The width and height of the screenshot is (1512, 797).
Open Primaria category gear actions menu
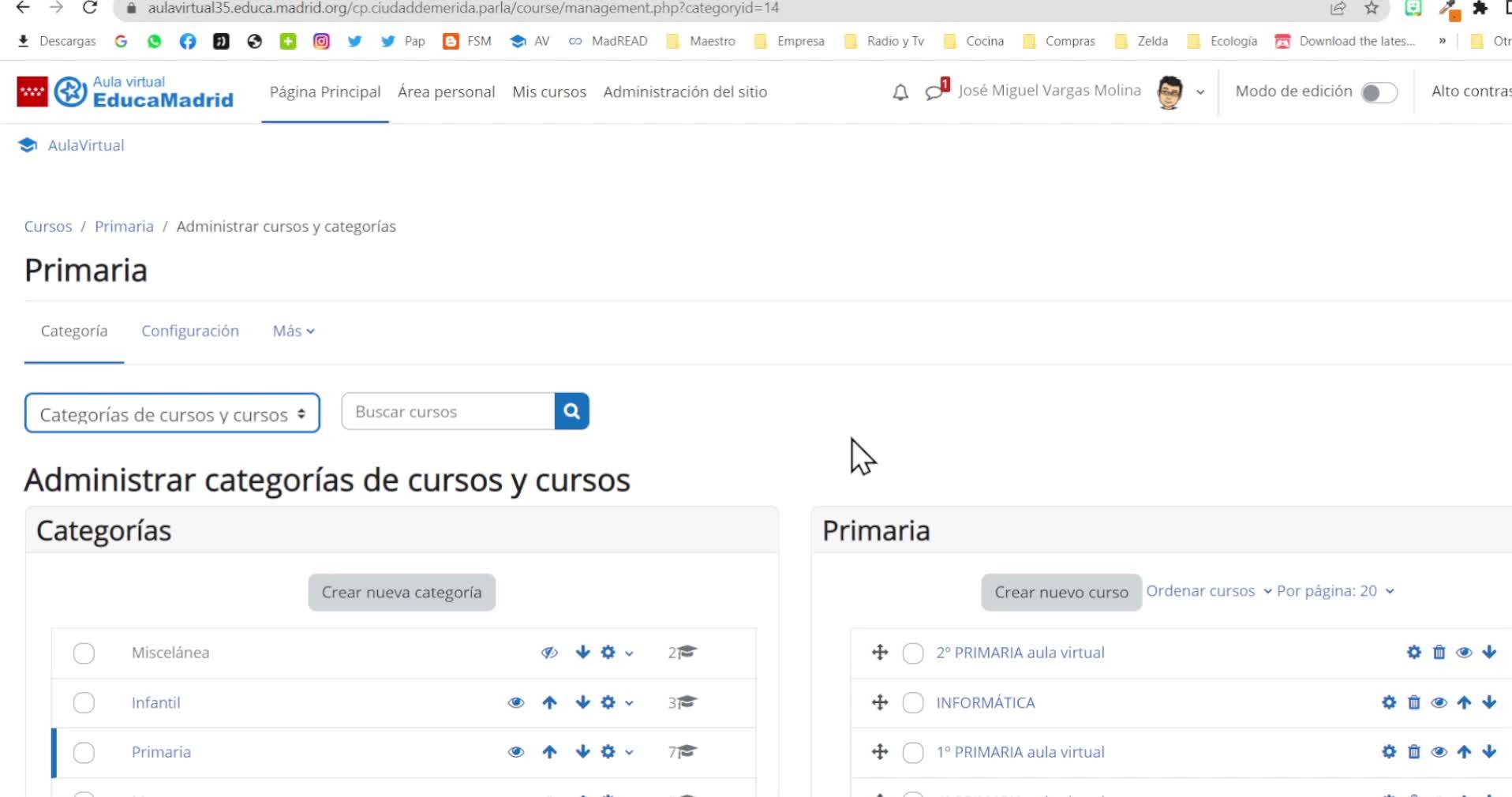click(616, 752)
